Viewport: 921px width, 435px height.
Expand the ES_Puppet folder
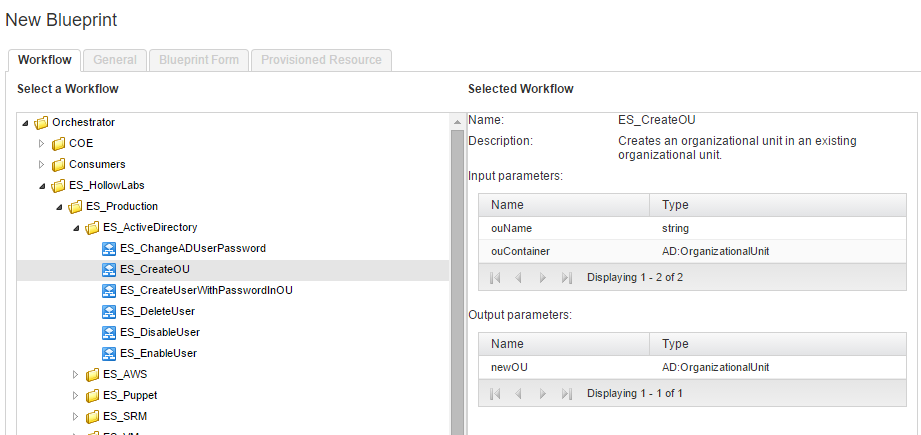coord(76,395)
